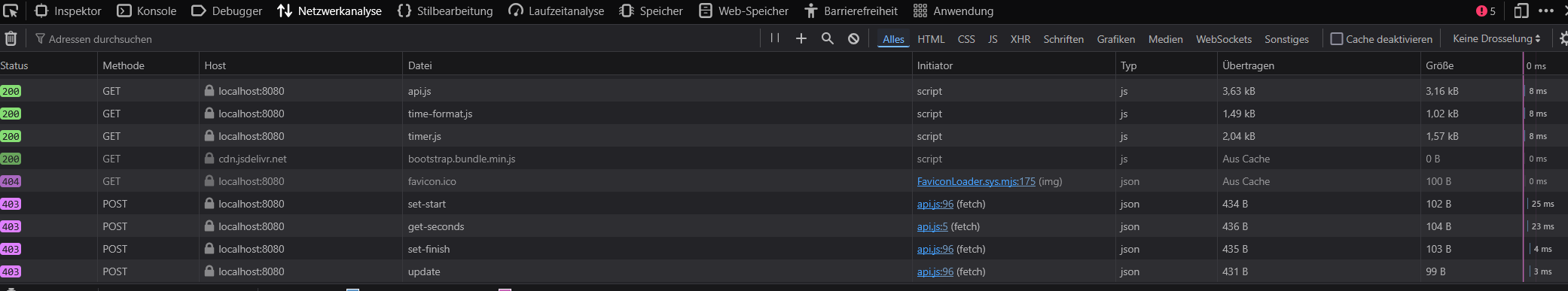Screen dimensions: 1568x291
Task: Sort by the Datei column header
Action: click(657, 65)
